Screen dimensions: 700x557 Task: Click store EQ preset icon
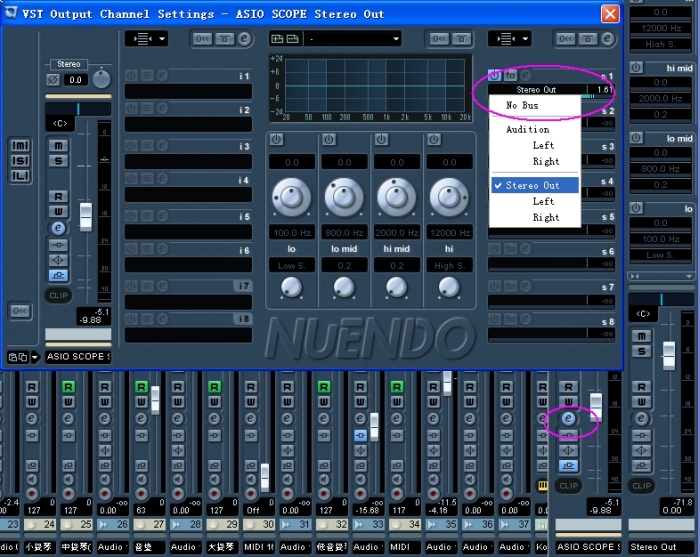(277, 39)
